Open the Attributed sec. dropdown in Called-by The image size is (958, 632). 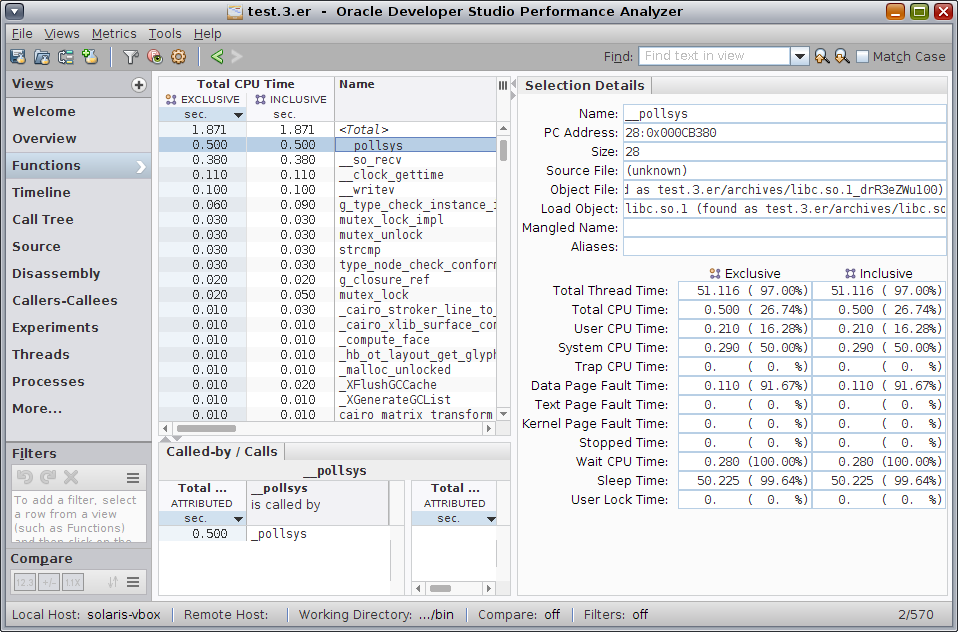[238, 519]
